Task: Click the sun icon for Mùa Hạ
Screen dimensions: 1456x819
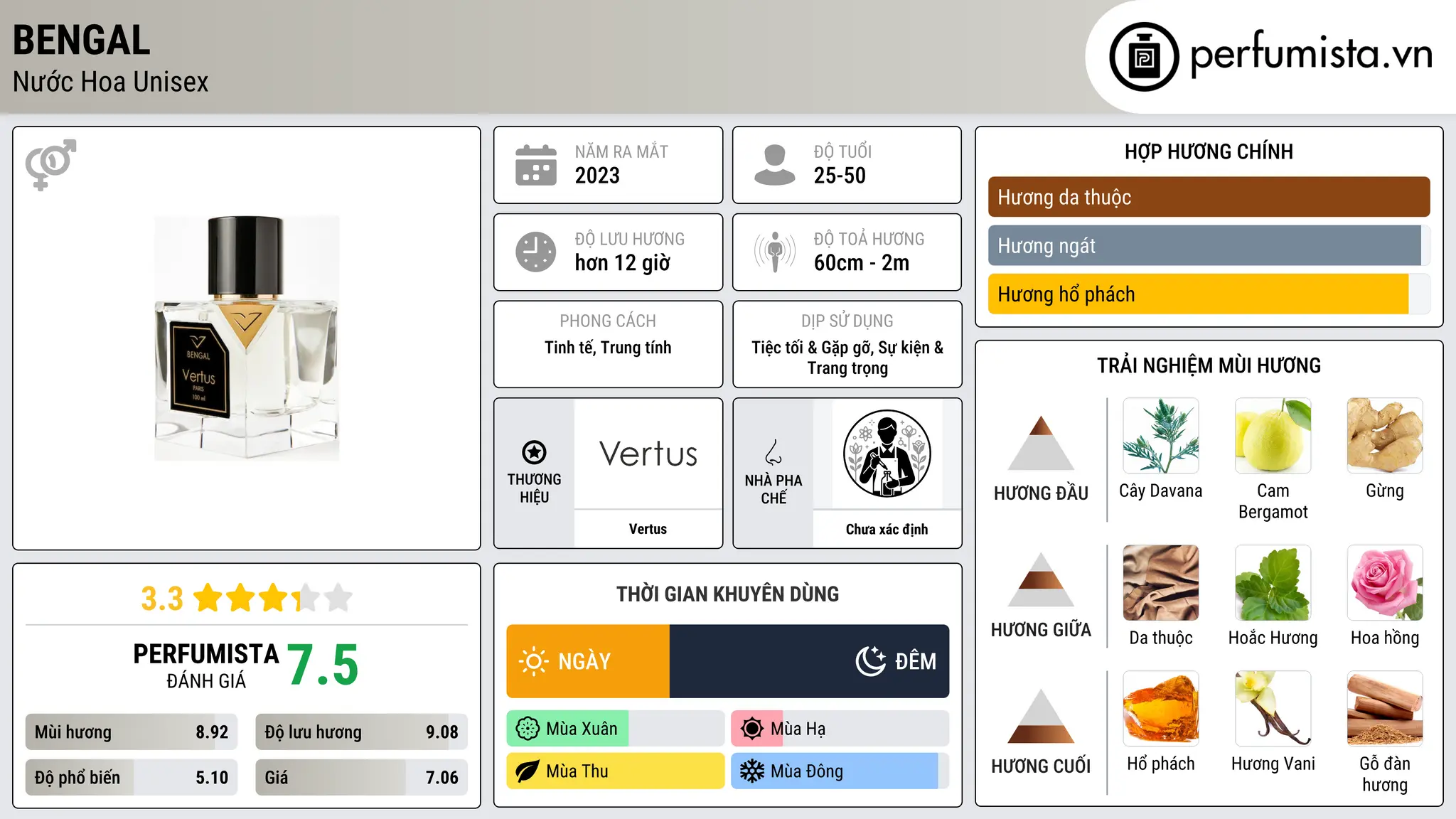Action: 752,729
